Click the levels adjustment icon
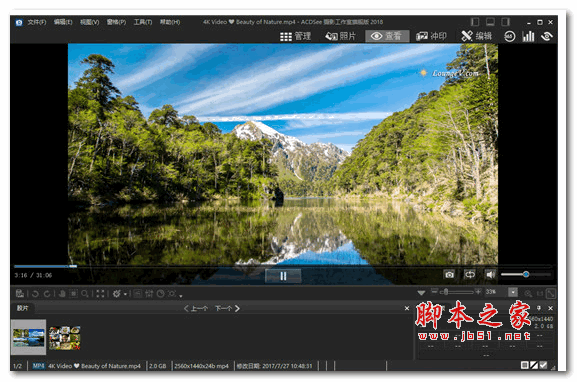The height and width of the screenshot is (382, 577). point(149,294)
